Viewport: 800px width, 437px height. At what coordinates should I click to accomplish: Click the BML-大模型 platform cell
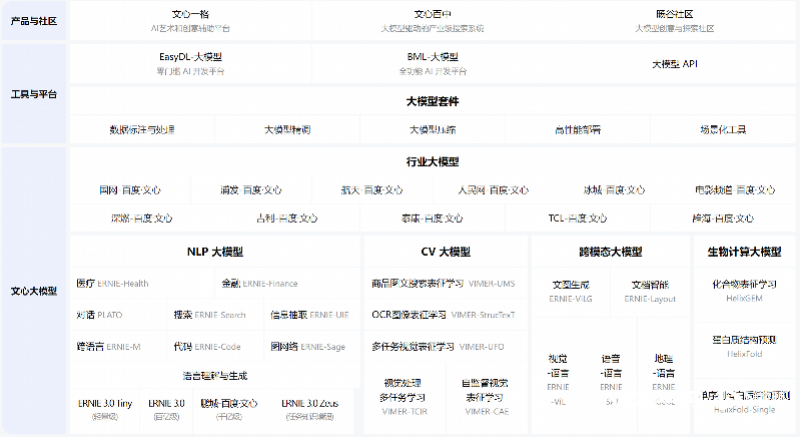433,64
